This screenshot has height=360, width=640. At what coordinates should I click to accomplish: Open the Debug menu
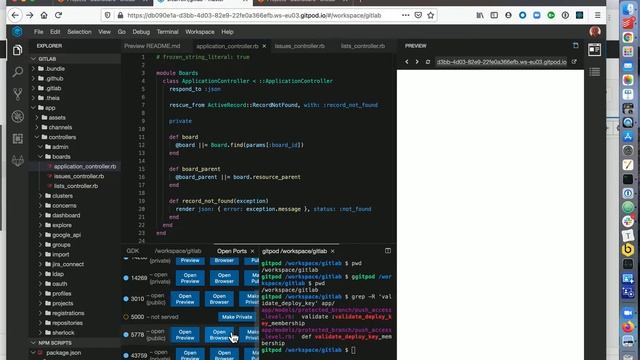141,32
